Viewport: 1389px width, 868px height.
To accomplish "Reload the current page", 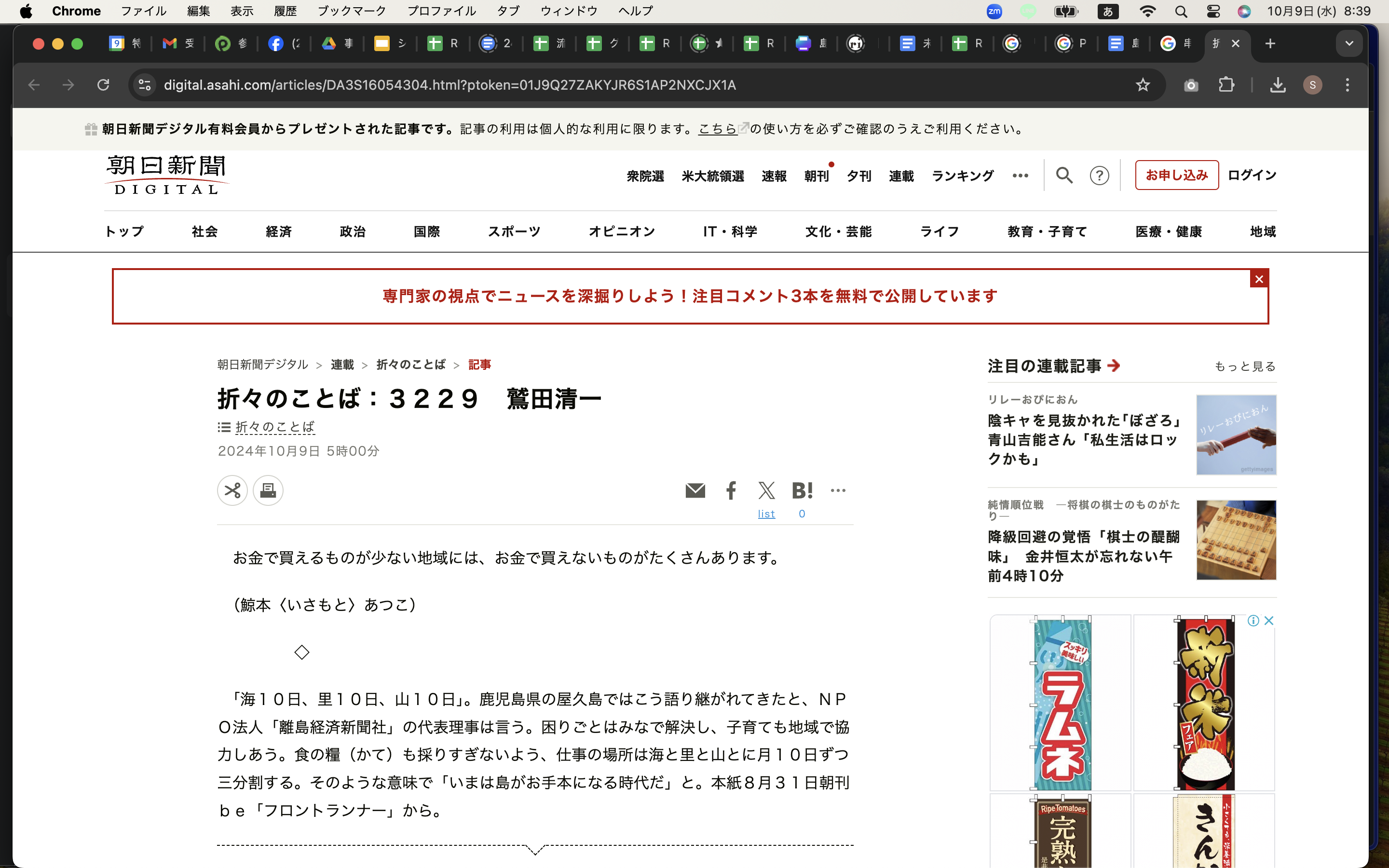I will (x=103, y=85).
